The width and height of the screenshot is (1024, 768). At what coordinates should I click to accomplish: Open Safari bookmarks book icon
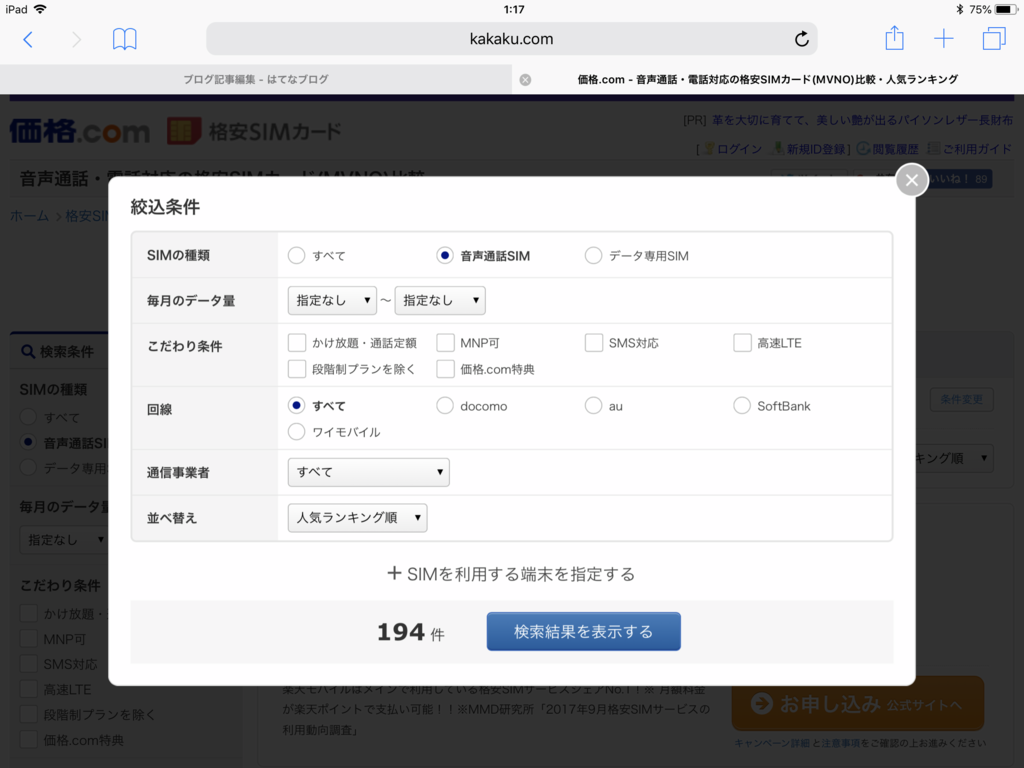124,39
